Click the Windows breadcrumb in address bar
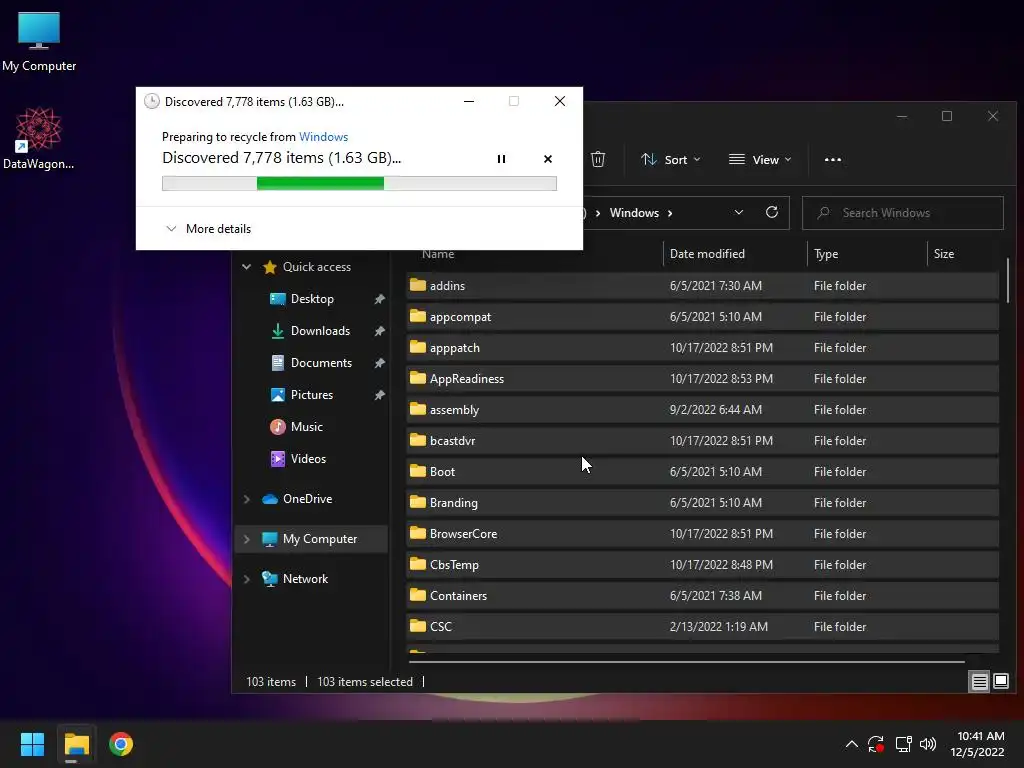The height and width of the screenshot is (768, 1024). (x=634, y=213)
